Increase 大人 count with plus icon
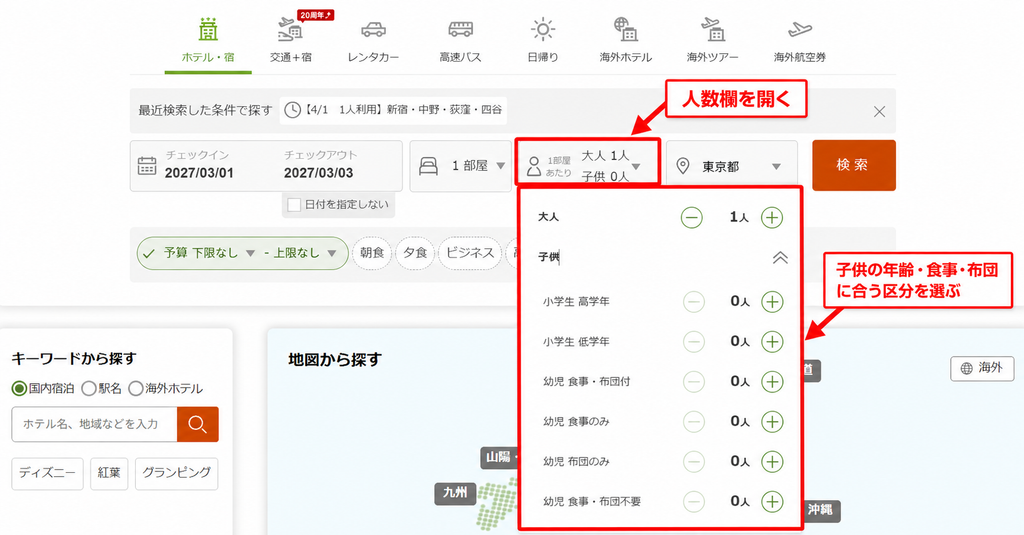 coord(772,218)
